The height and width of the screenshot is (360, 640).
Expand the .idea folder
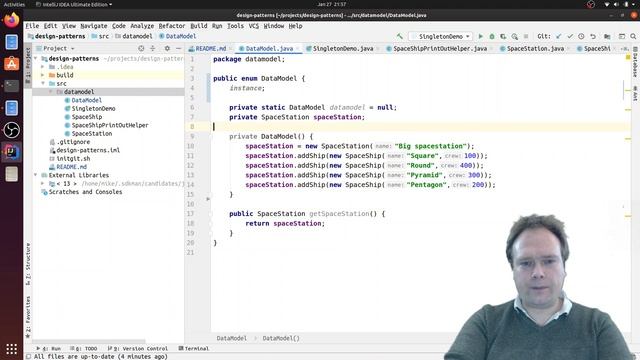(x=42, y=67)
